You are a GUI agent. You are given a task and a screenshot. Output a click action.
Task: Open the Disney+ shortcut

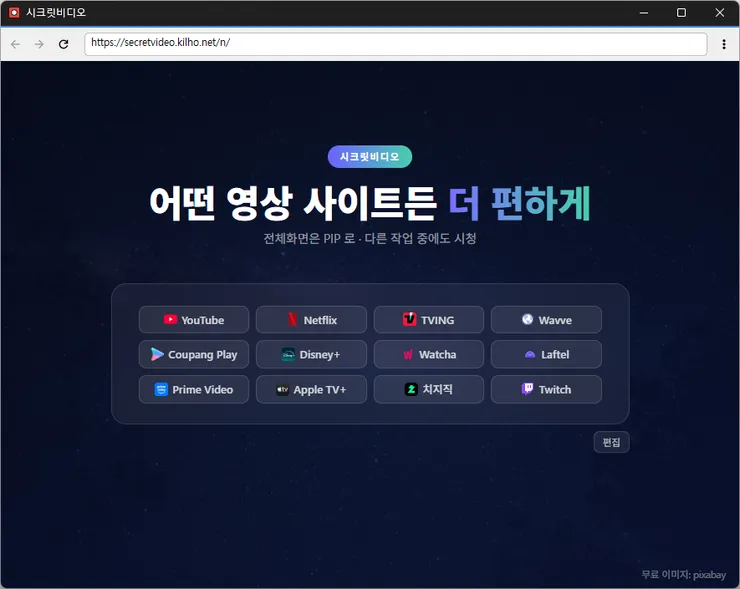pos(311,354)
